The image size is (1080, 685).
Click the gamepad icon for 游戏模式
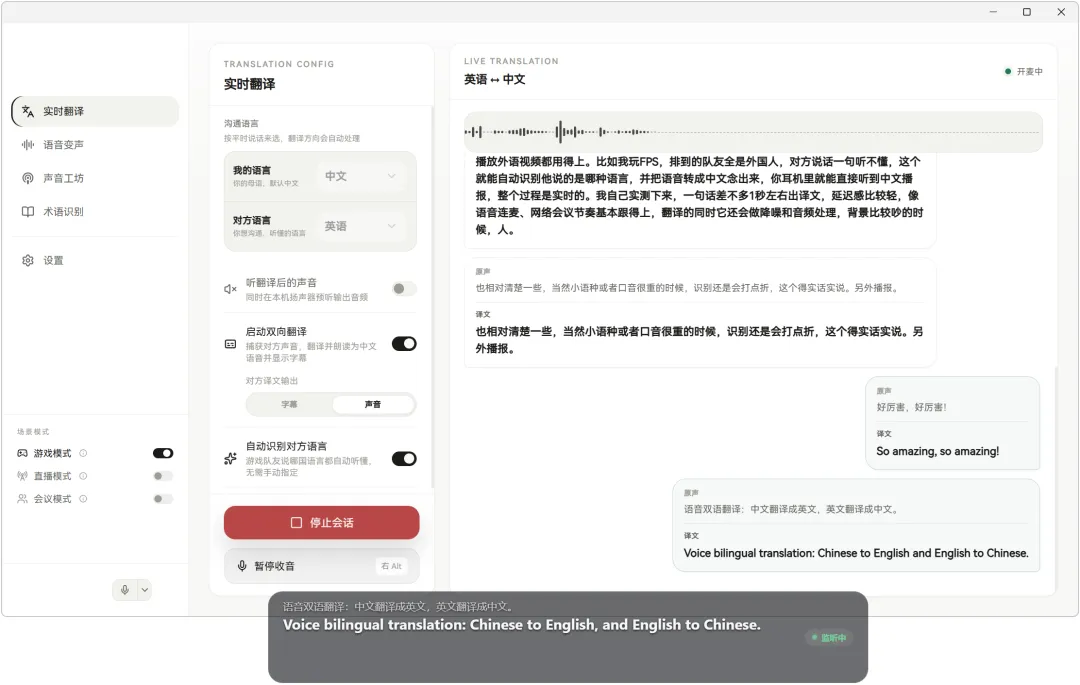[x=23, y=453]
